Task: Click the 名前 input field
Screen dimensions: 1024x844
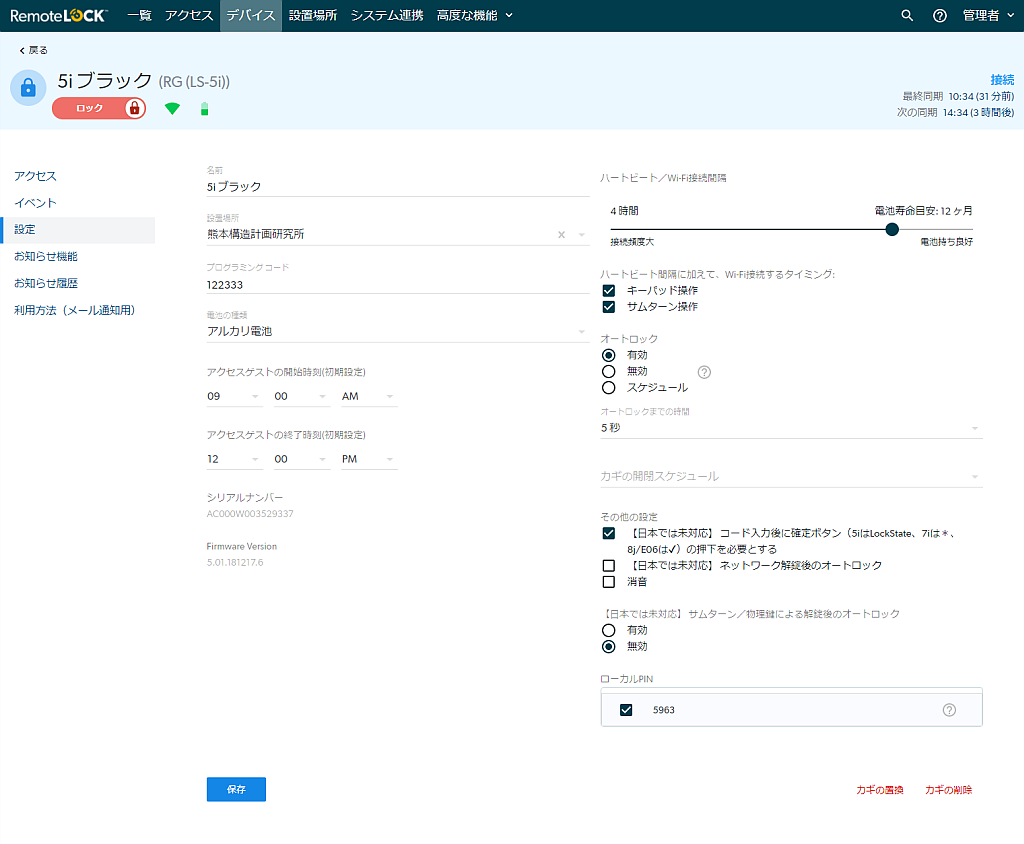Action: point(398,187)
